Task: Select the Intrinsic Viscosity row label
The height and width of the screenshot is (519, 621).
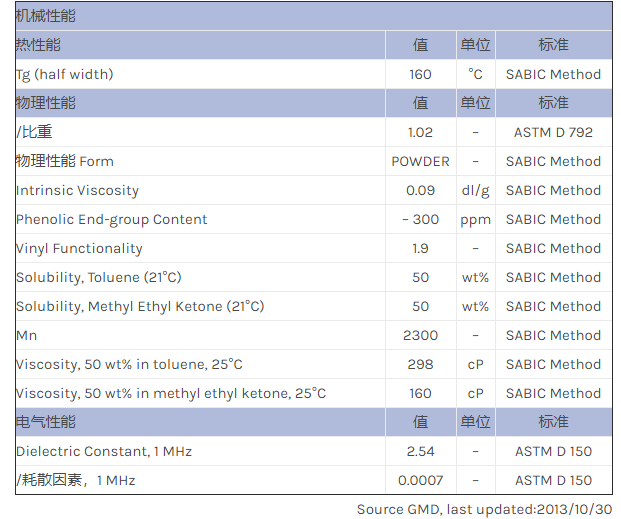Action: pos(77,190)
